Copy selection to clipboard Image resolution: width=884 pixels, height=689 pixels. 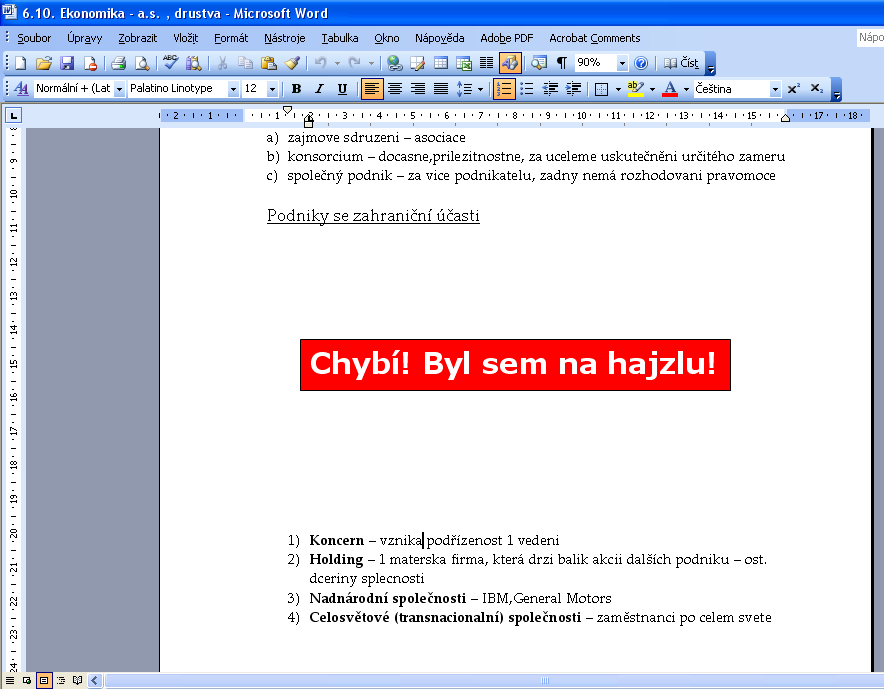tap(245, 63)
